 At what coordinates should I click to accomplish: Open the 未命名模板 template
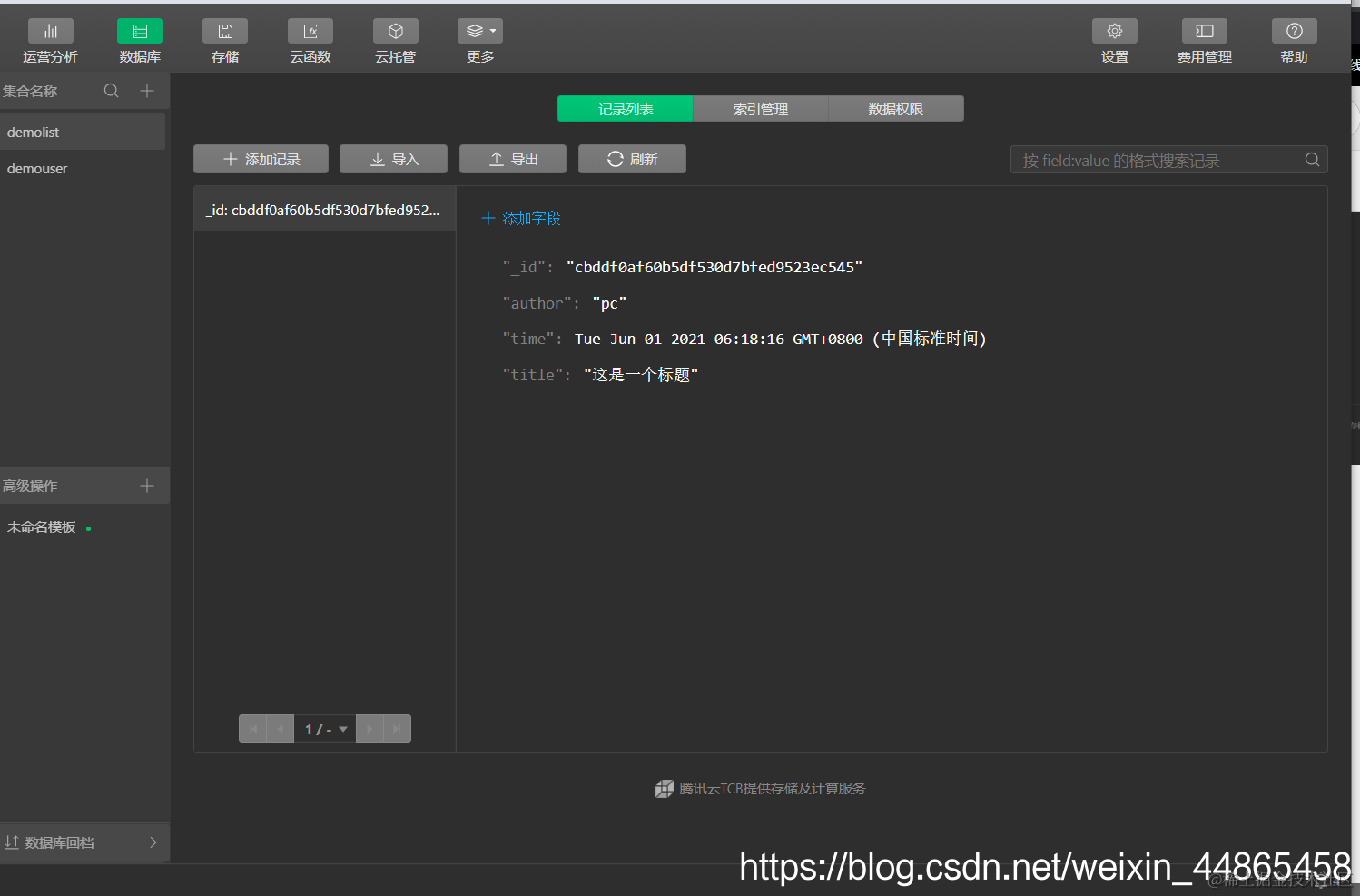(42, 527)
